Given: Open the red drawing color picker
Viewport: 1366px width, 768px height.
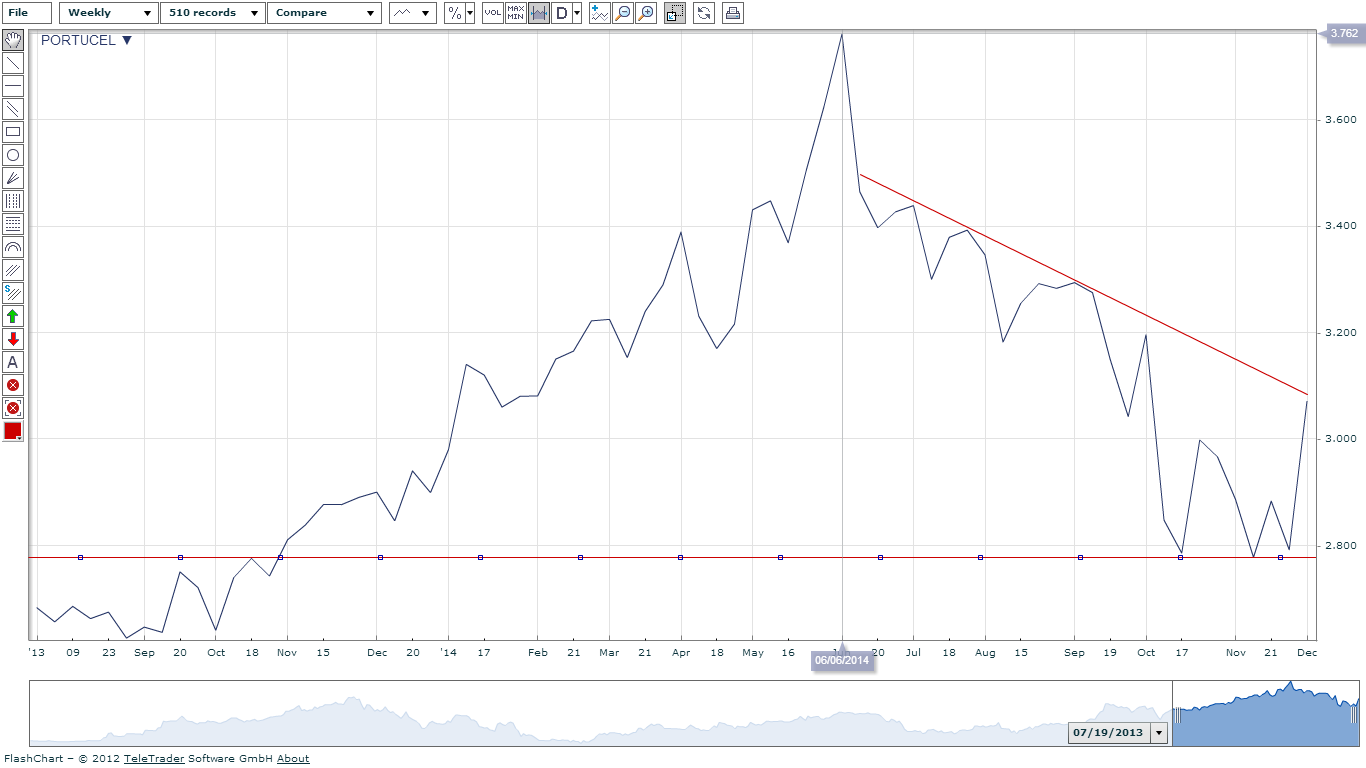Looking at the screenshot, I should [13, 431].
